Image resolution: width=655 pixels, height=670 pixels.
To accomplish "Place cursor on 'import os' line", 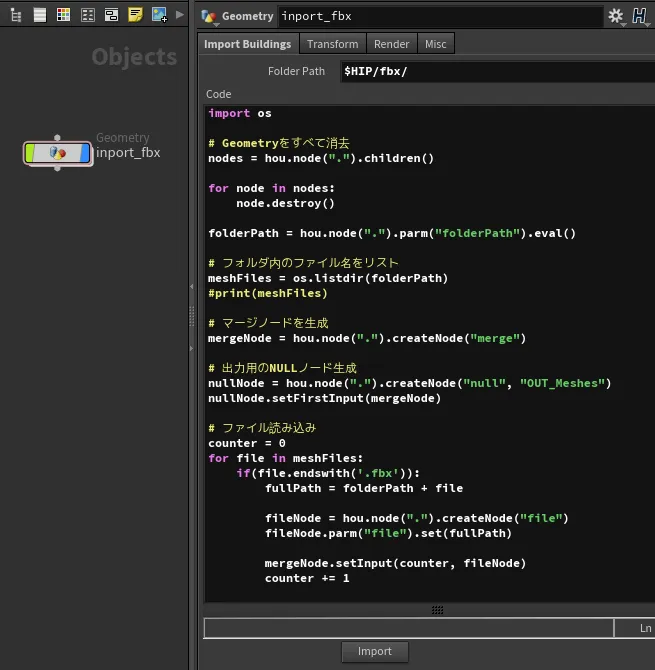I will [x=240, y=113].
